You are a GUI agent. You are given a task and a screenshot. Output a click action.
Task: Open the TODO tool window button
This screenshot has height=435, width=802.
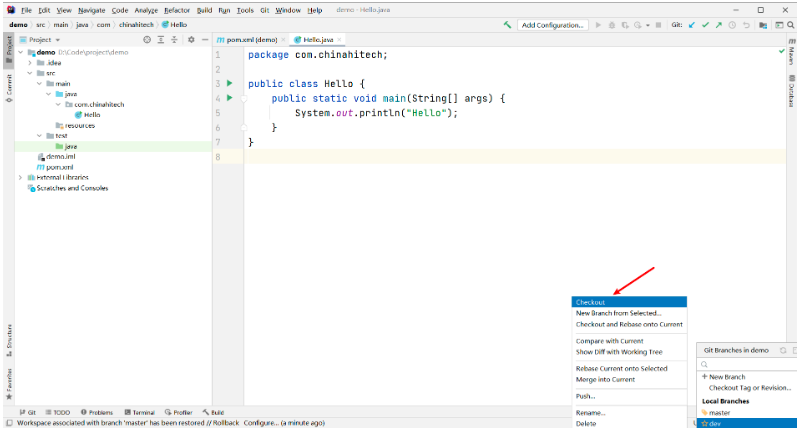tap(58, 412)
